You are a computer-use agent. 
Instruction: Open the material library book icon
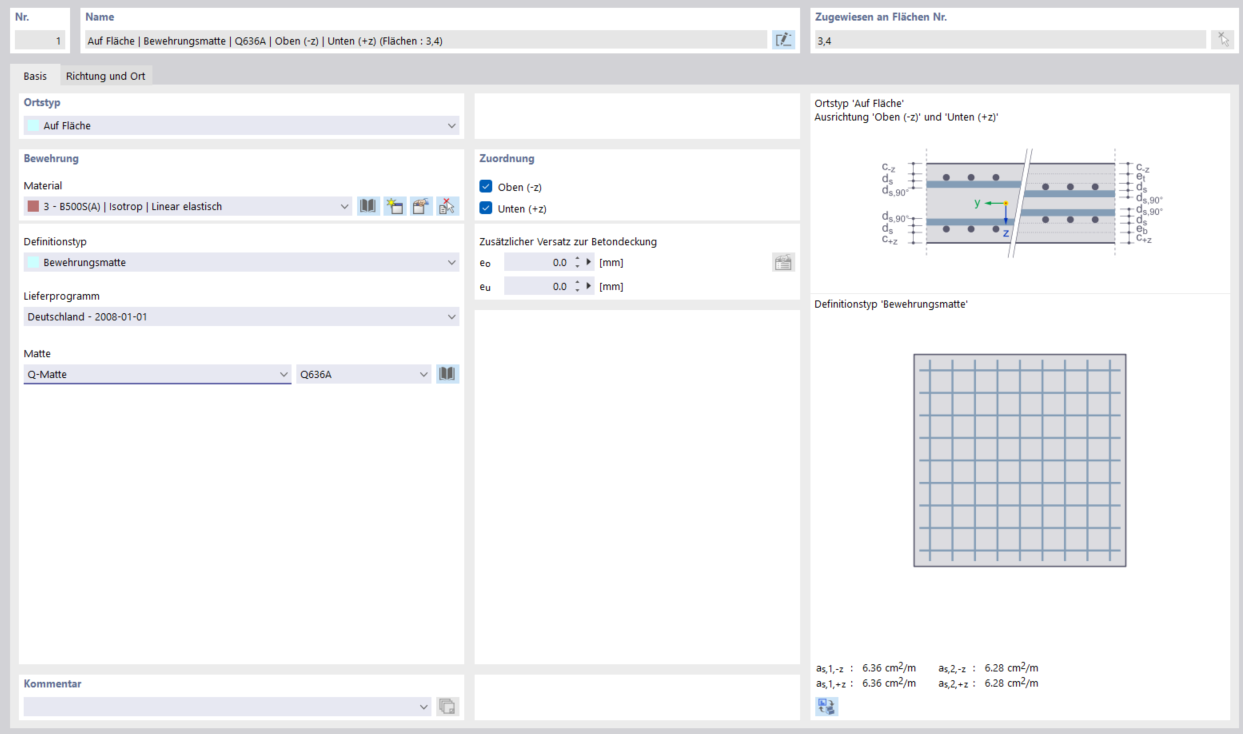(369, 207)
